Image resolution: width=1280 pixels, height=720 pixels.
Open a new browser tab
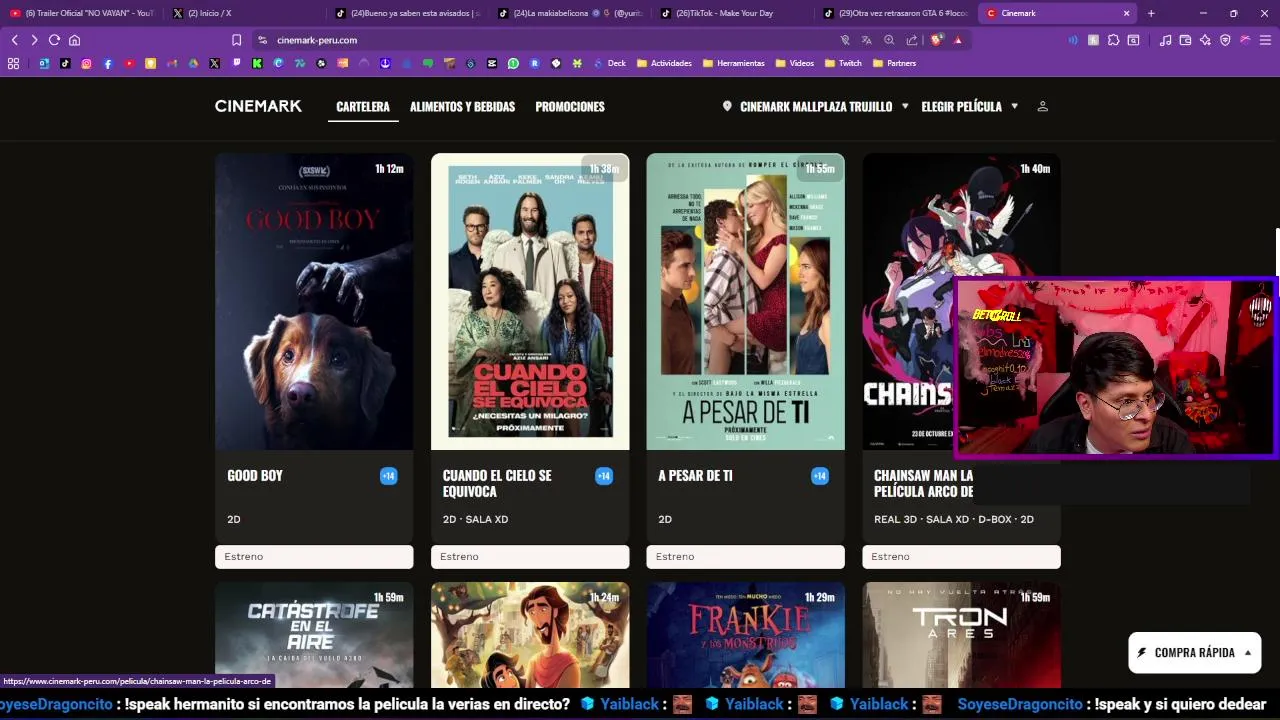click(1151, 13)
